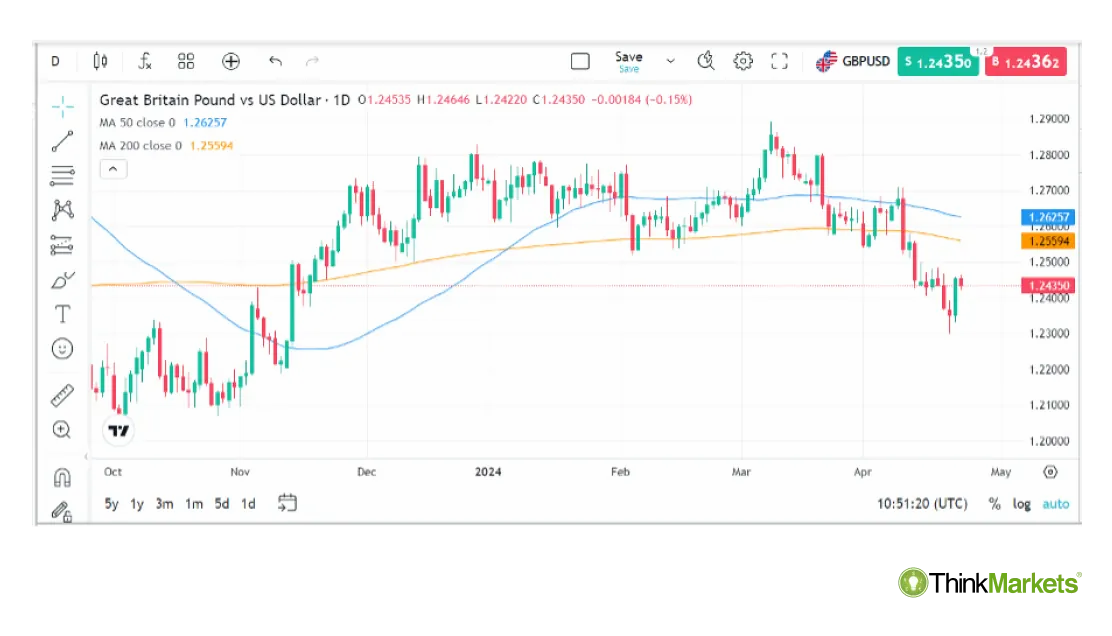Click the Sell button at 1.24350
This screenshot has height=636, width=1112.
click(x=938, y=61)
